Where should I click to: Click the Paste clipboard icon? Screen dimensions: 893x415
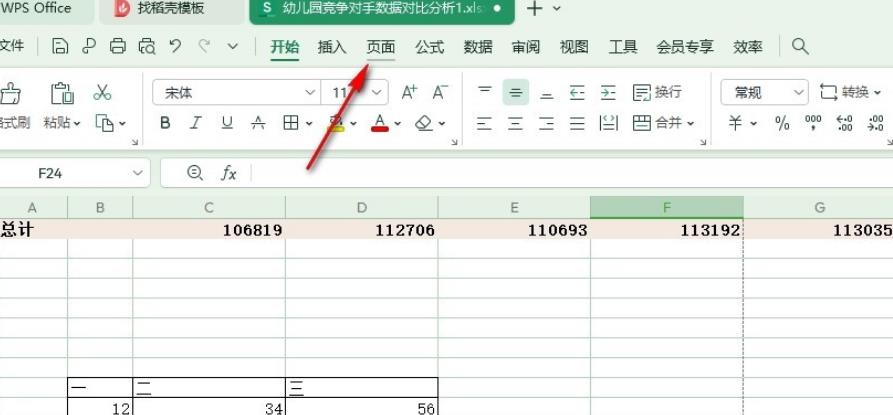62,93
